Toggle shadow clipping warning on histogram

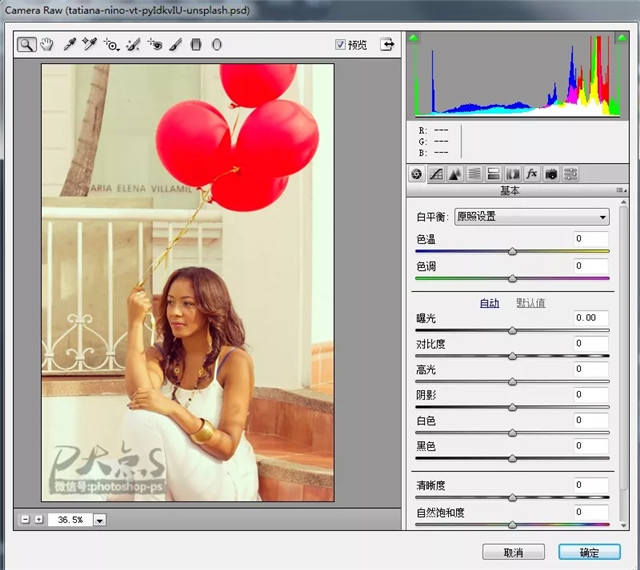[x=415, y=39]
